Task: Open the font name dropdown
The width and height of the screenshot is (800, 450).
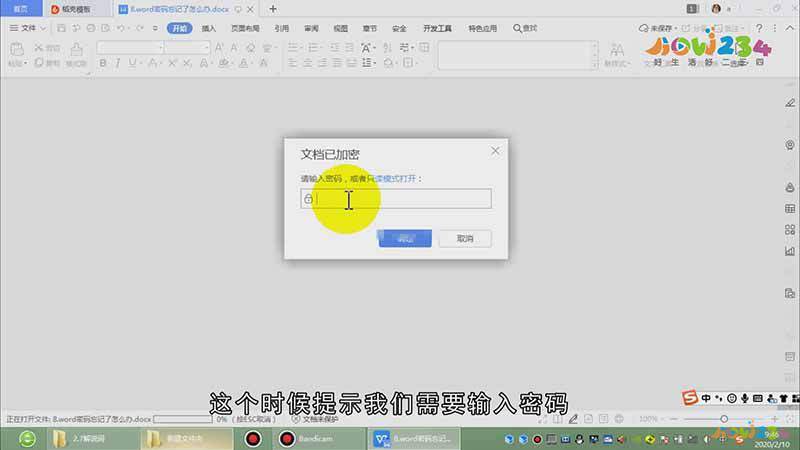Action: click(x=161, y=47)
